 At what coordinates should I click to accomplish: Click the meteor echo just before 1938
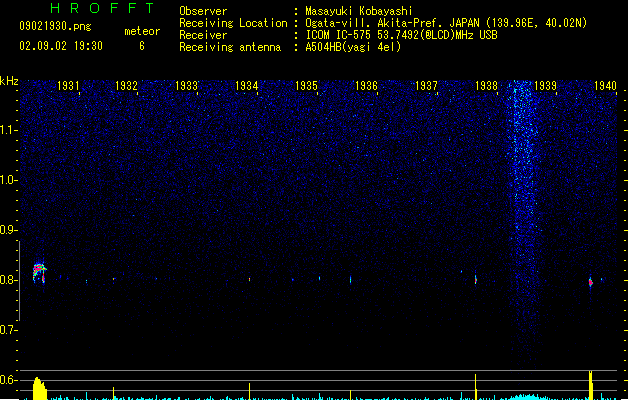tap(476, 279)
